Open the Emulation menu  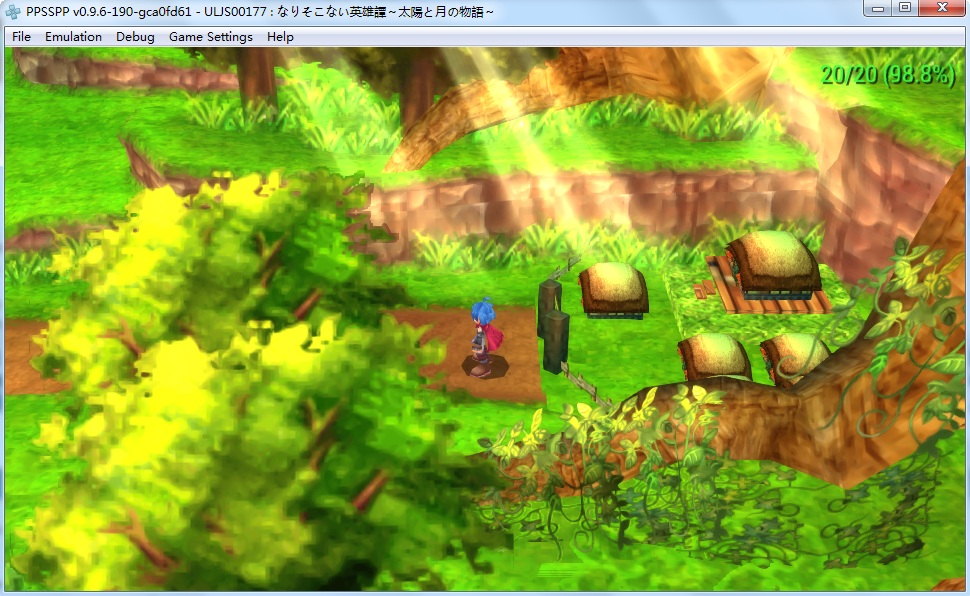point(73,37)
